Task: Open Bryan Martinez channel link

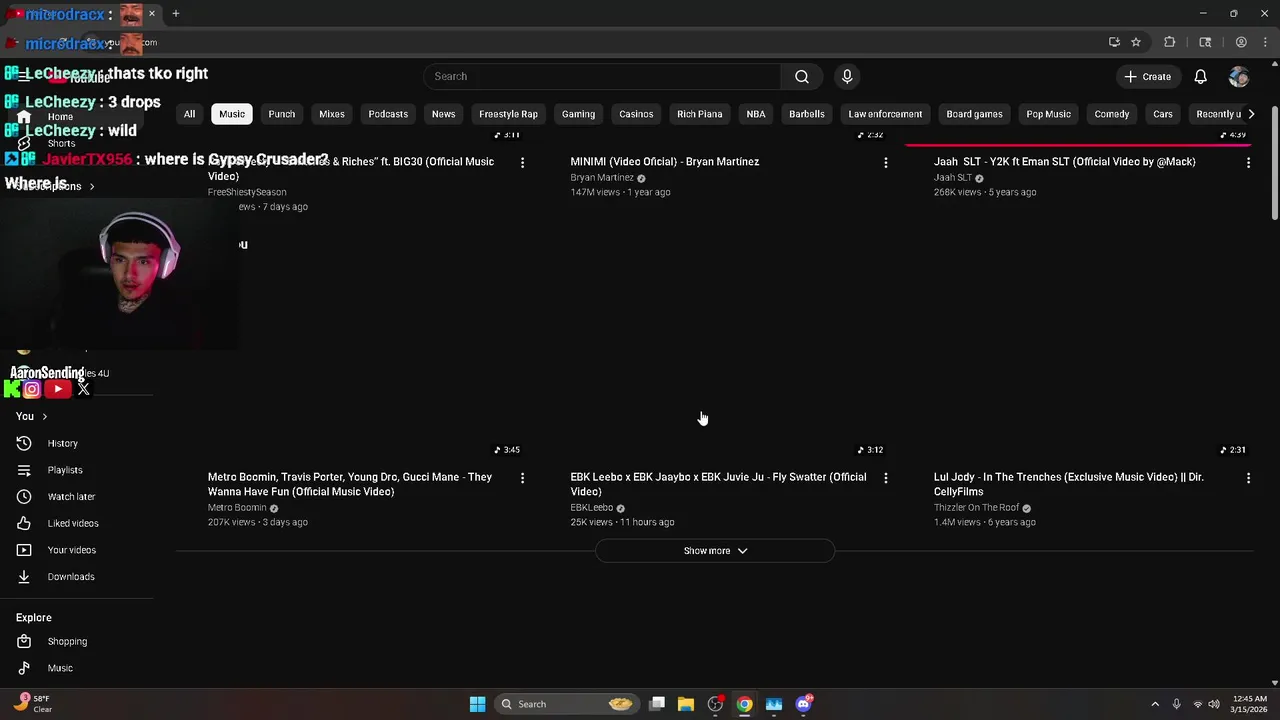Action: (x=602, y=178)
